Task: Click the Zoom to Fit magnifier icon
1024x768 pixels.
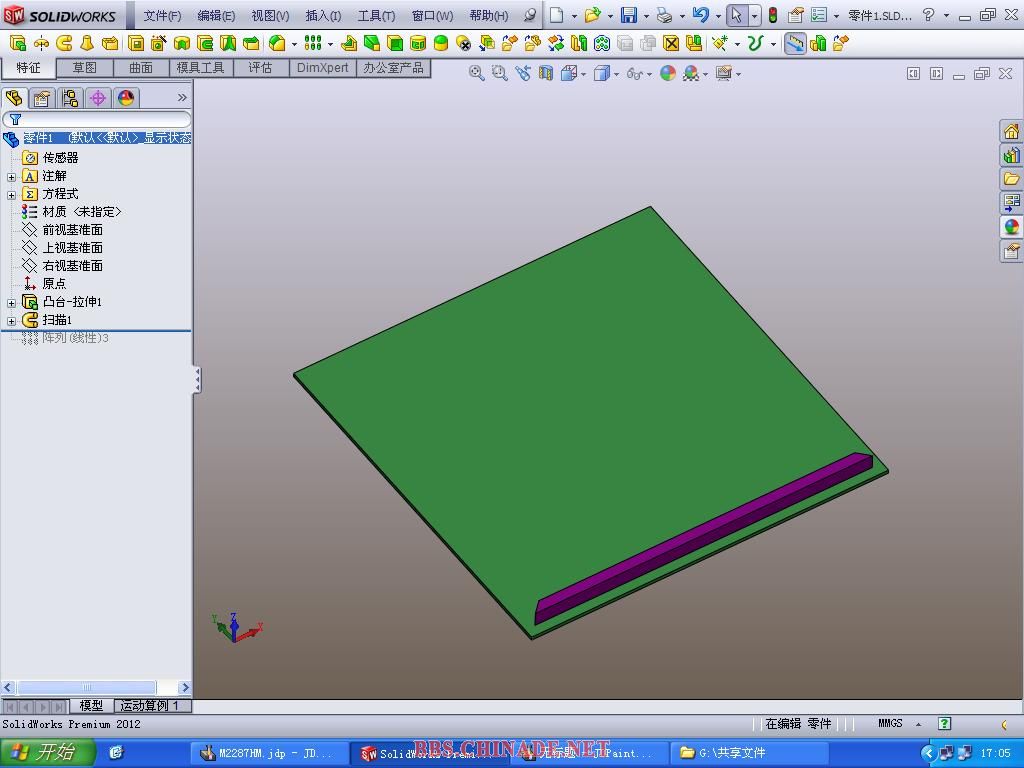Action: 477,73
